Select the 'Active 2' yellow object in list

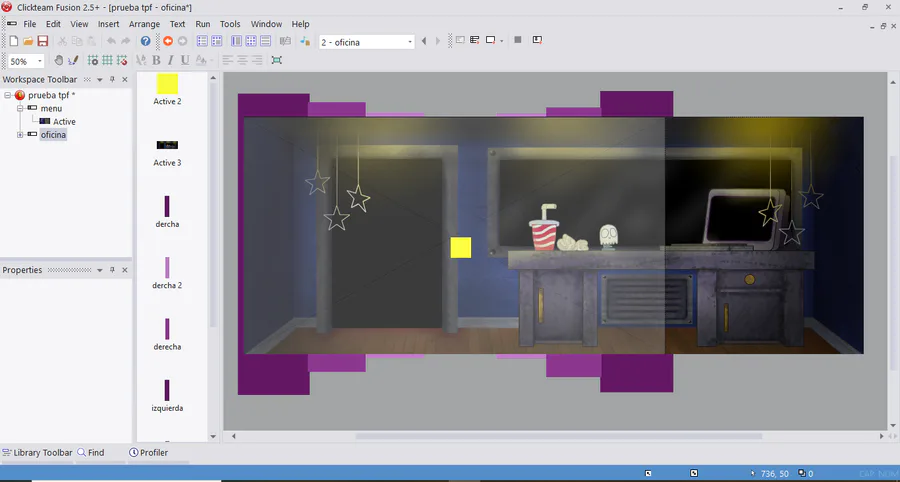click(x=167, y=90)
